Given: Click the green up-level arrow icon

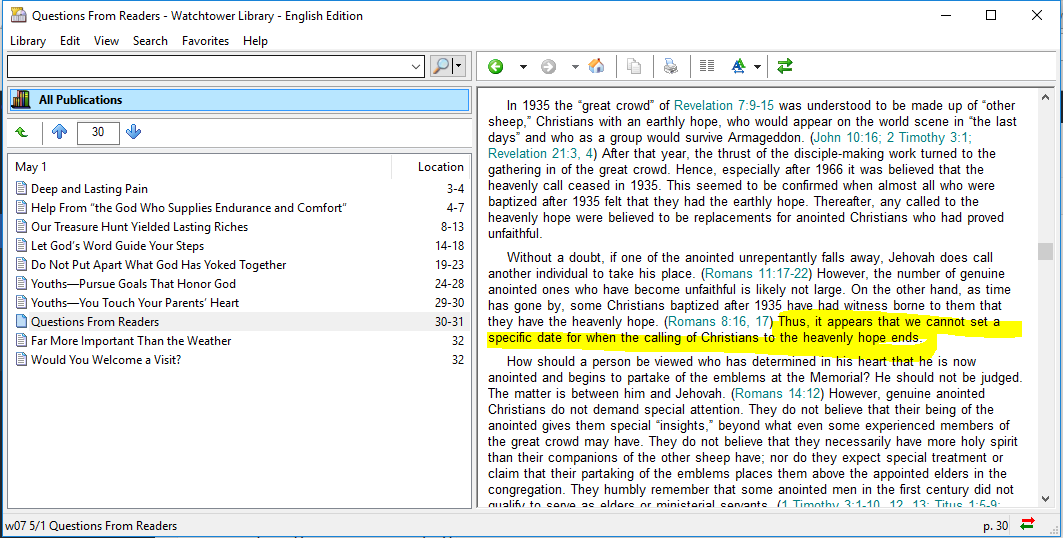Looking at the screenshot, I should pyautogui.click(x=22, y=132).
